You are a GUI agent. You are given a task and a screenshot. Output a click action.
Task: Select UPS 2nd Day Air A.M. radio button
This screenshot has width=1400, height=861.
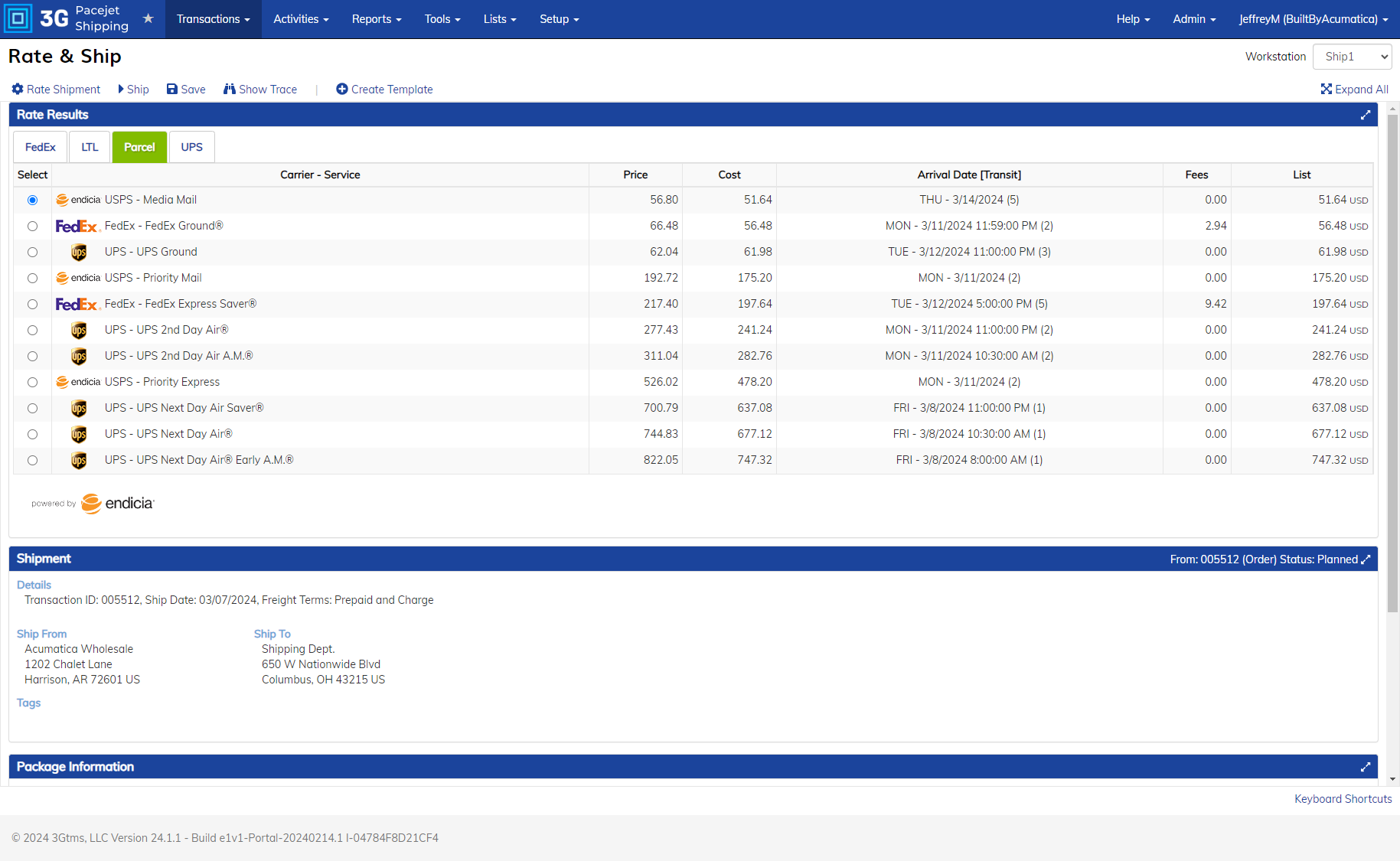(x=32, y=356)
